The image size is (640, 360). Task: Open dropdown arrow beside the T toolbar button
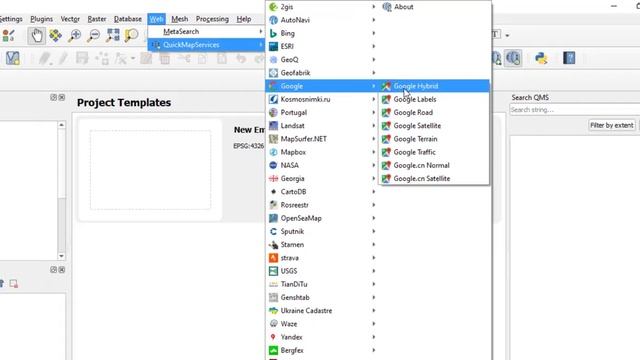507,36
